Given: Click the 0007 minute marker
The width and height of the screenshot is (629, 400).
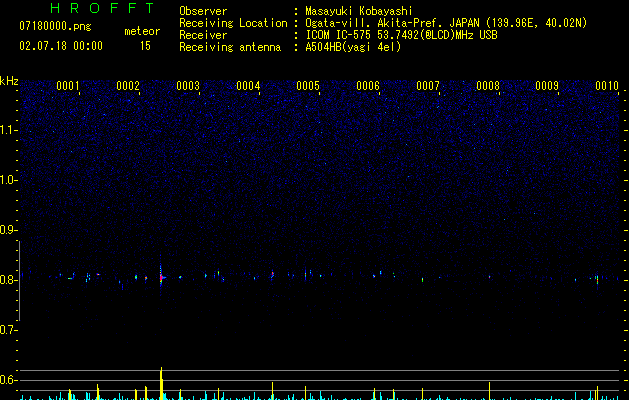Looking at the screenshot, I should (428, 86).
